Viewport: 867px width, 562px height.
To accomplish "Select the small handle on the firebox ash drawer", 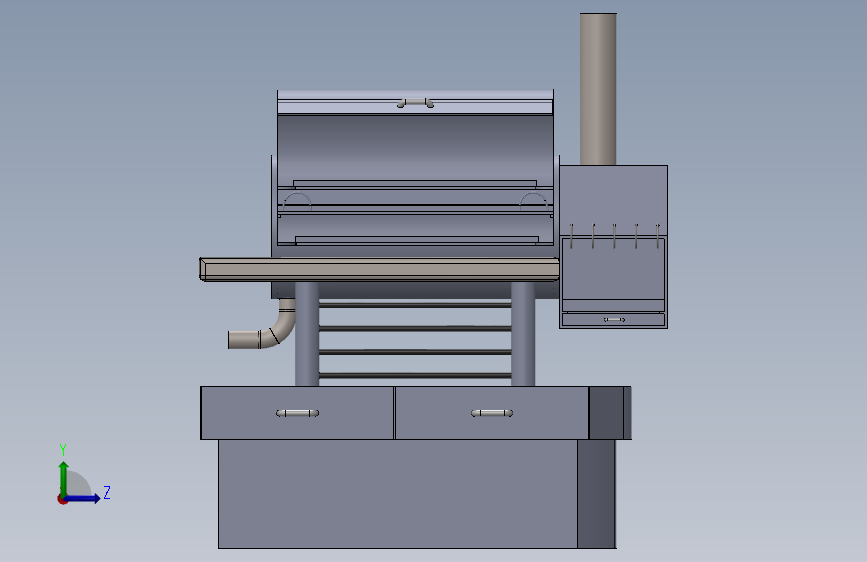I will [614, 320].
